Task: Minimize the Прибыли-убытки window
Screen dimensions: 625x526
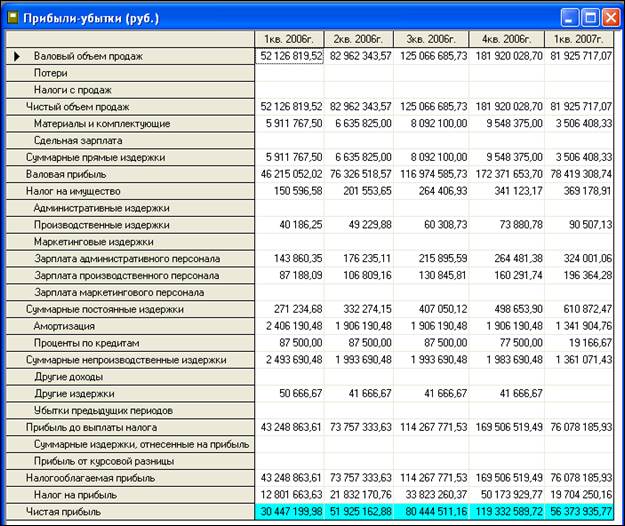Action: [x=569, y=18]
